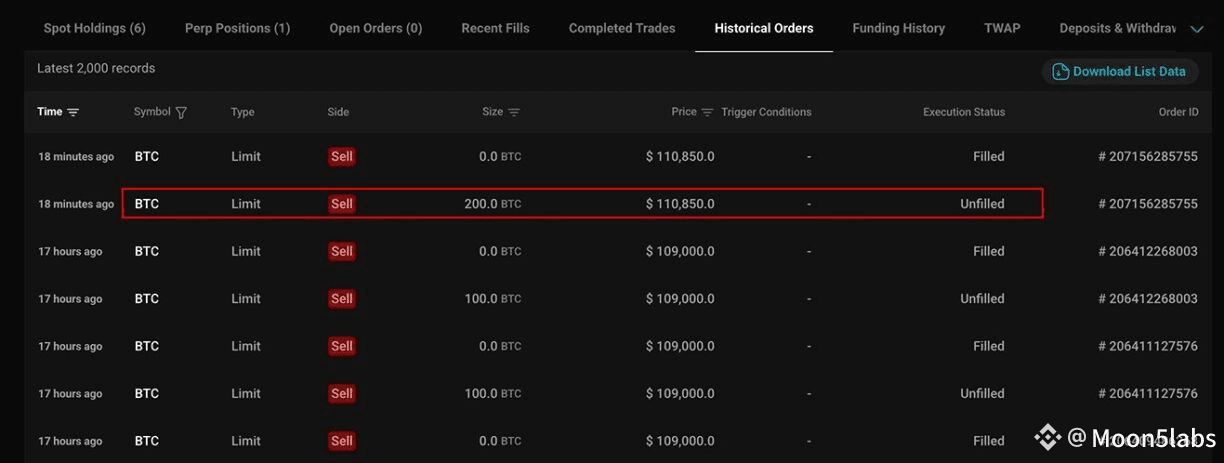Click the Price column sort icon

tap(707, 112)
